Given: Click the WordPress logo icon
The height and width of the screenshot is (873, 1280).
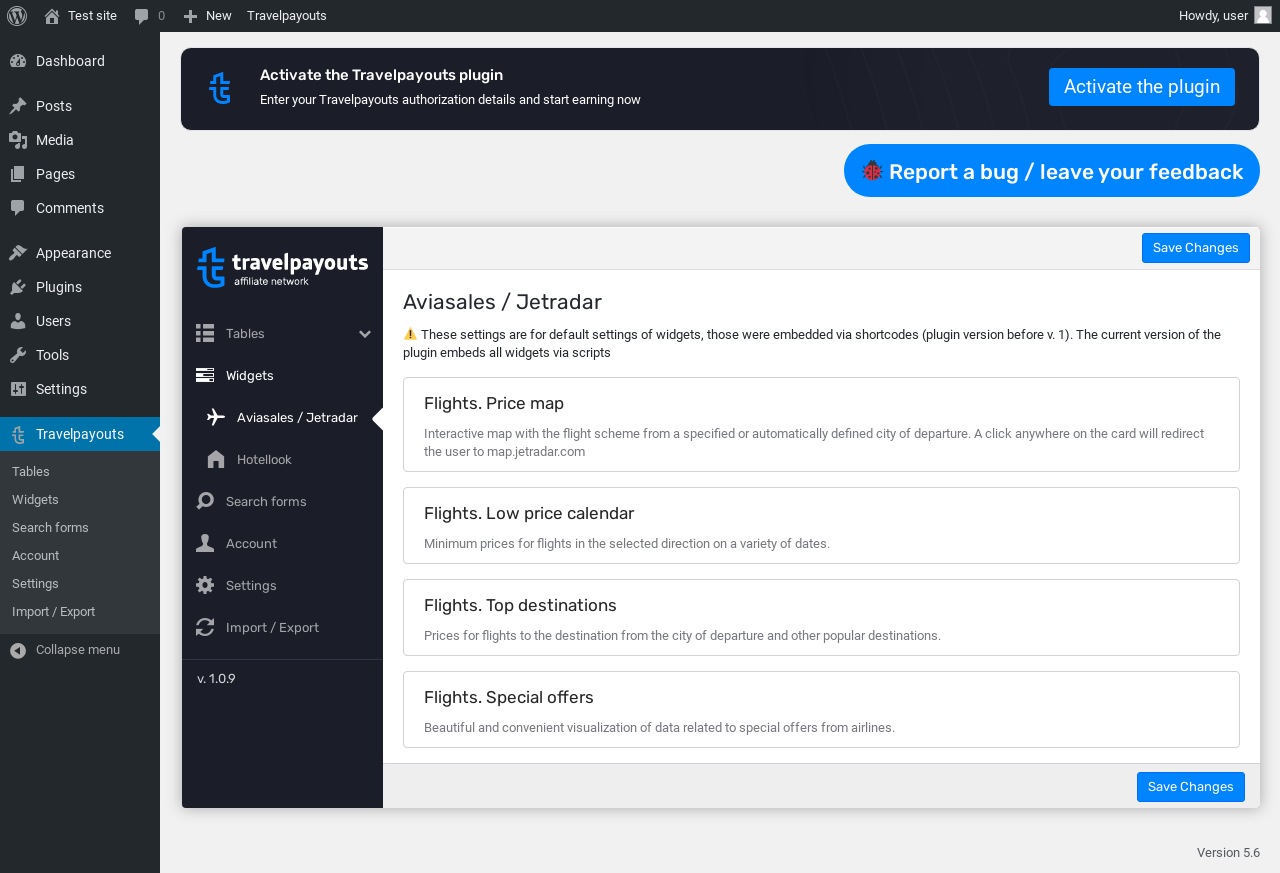Looking at the screenshot, I should pyautogui.click(x=17, y=15).
